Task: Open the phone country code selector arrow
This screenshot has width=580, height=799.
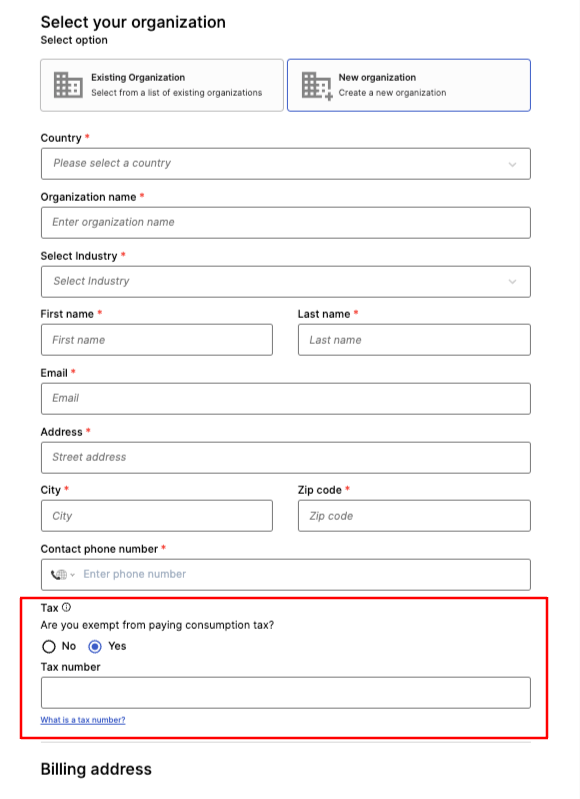Action: coord(72,575)
